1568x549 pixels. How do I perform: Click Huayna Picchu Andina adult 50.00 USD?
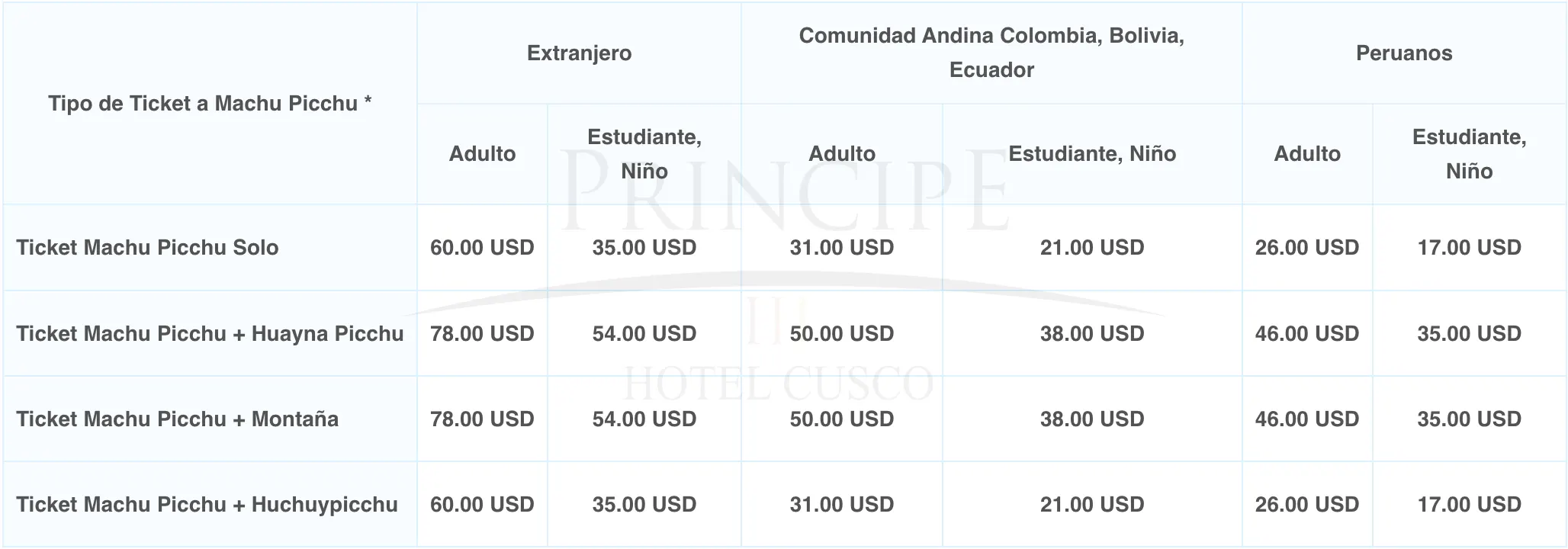842,333
